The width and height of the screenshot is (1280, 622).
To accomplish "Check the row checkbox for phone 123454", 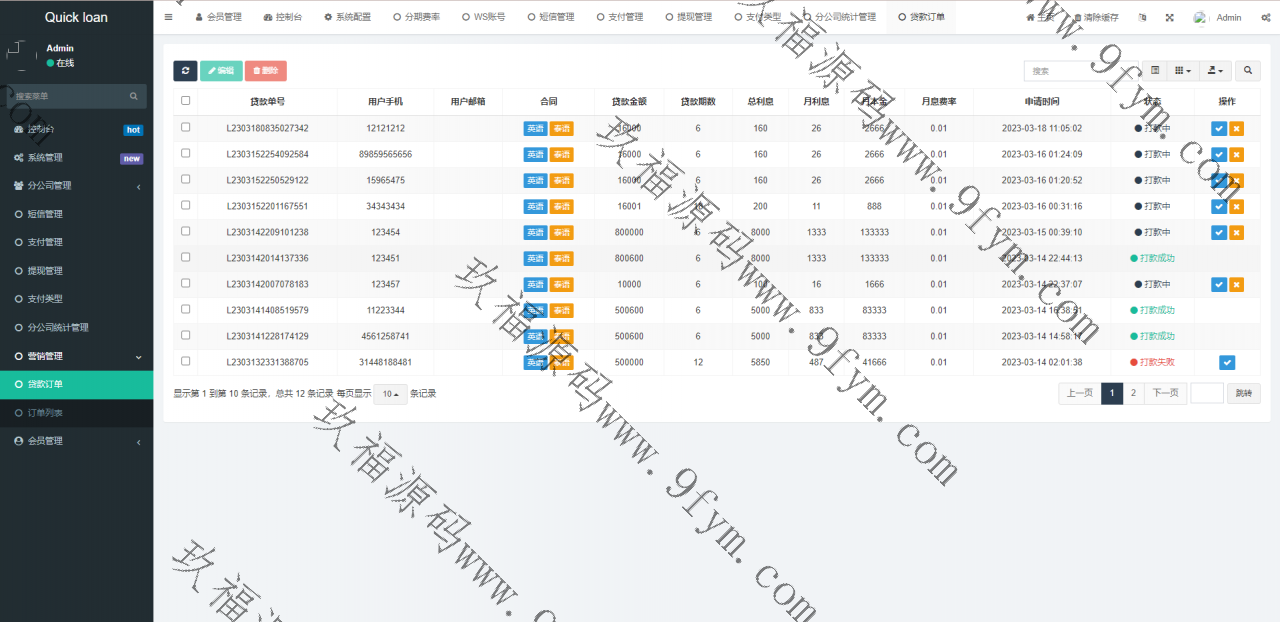I will [x=184, y=232].
